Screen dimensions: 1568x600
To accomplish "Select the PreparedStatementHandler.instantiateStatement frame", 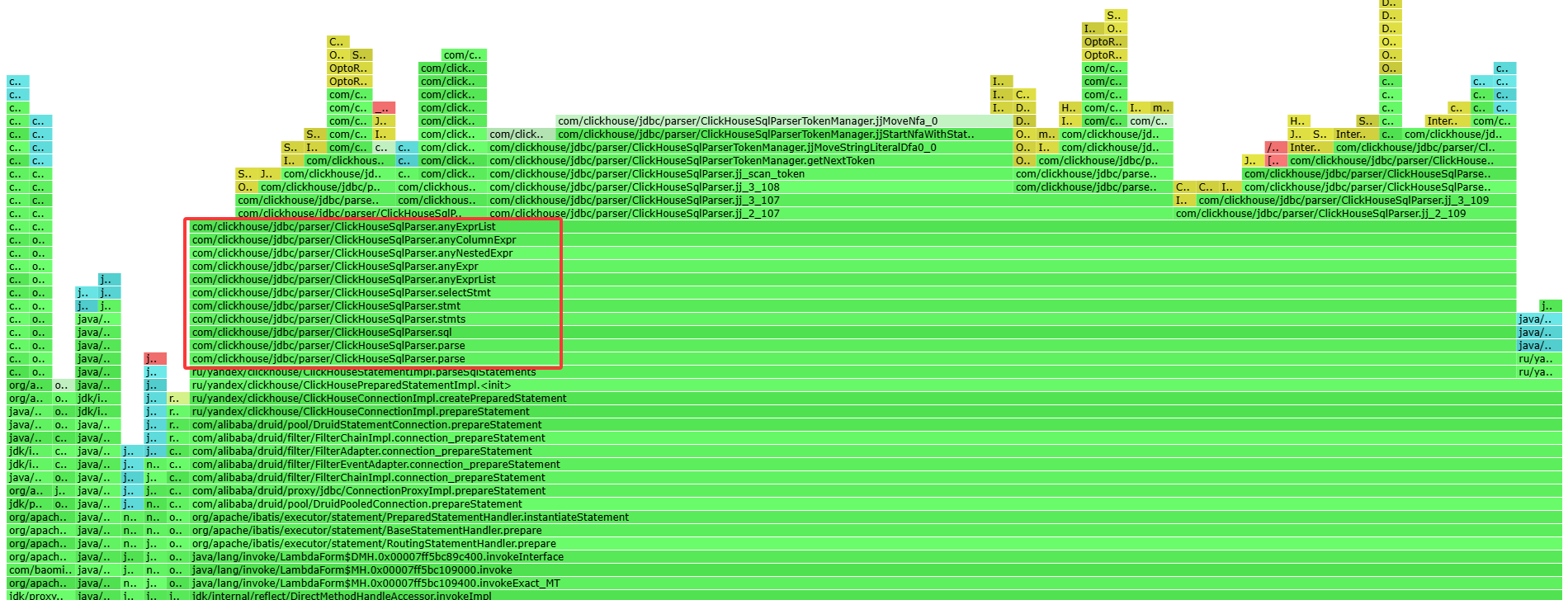I will pyautogui.click(x=410, y=517).
